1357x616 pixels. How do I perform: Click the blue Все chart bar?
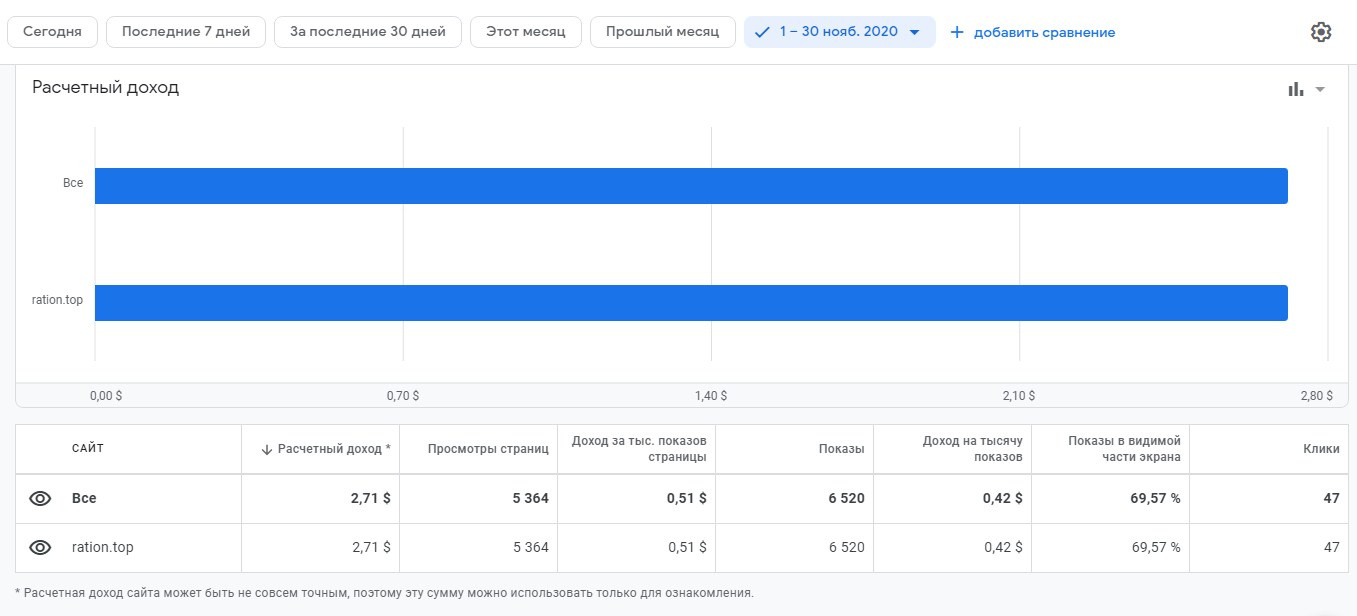pyautogui.click(x=690, y=186)
